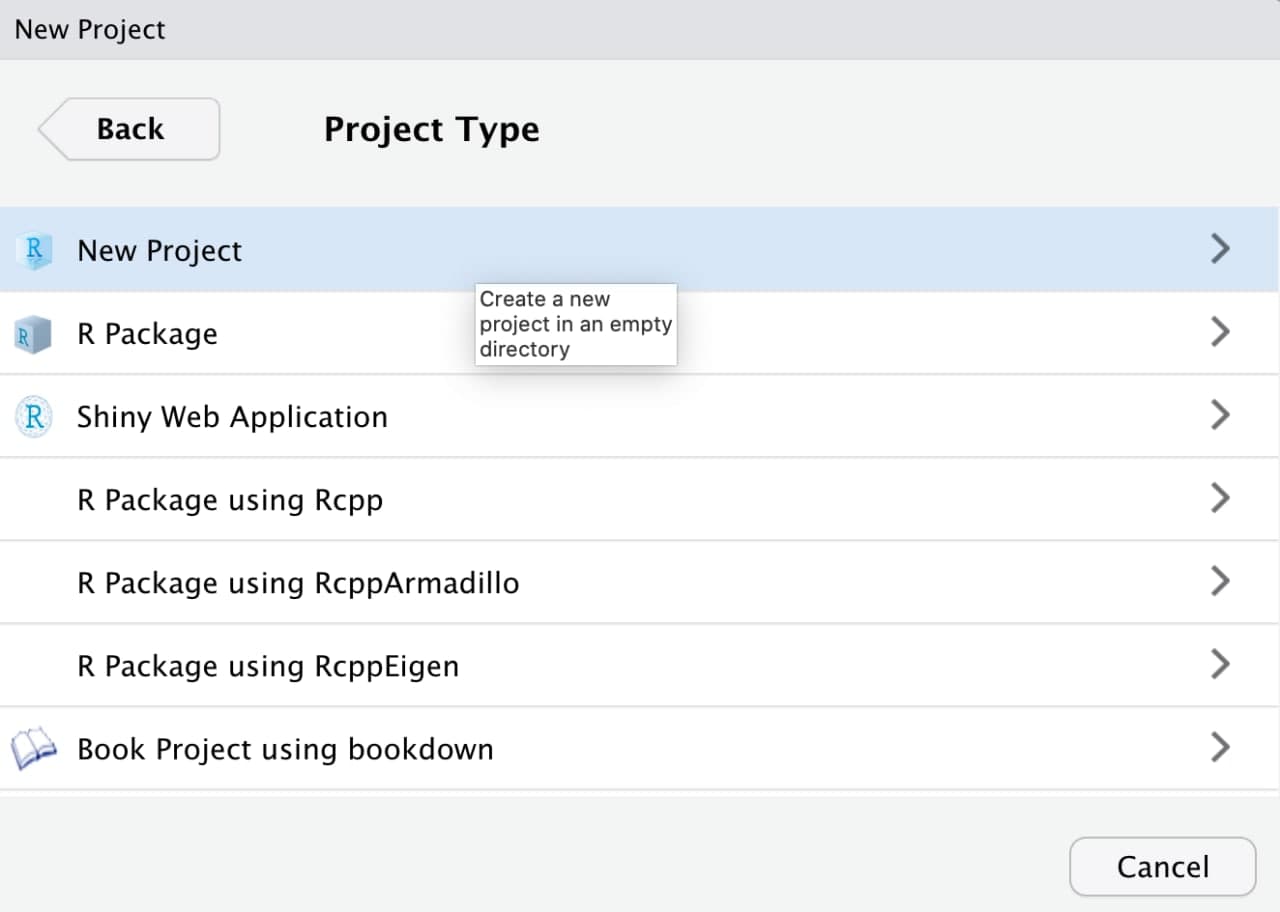Screen dimensions: 1280x912
Task: Click the New Project R cube icon
Action: [x=34, y=250]
